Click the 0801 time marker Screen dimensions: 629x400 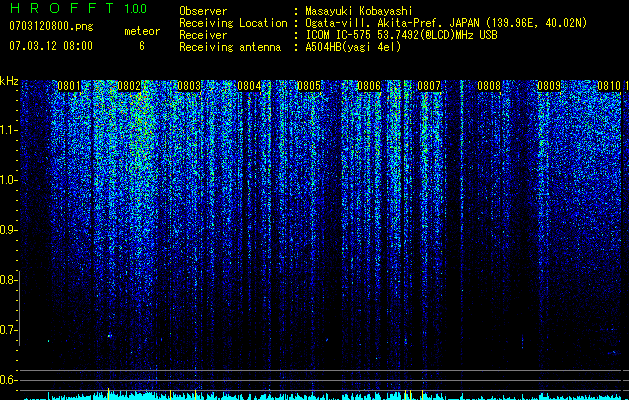(69, 86)
